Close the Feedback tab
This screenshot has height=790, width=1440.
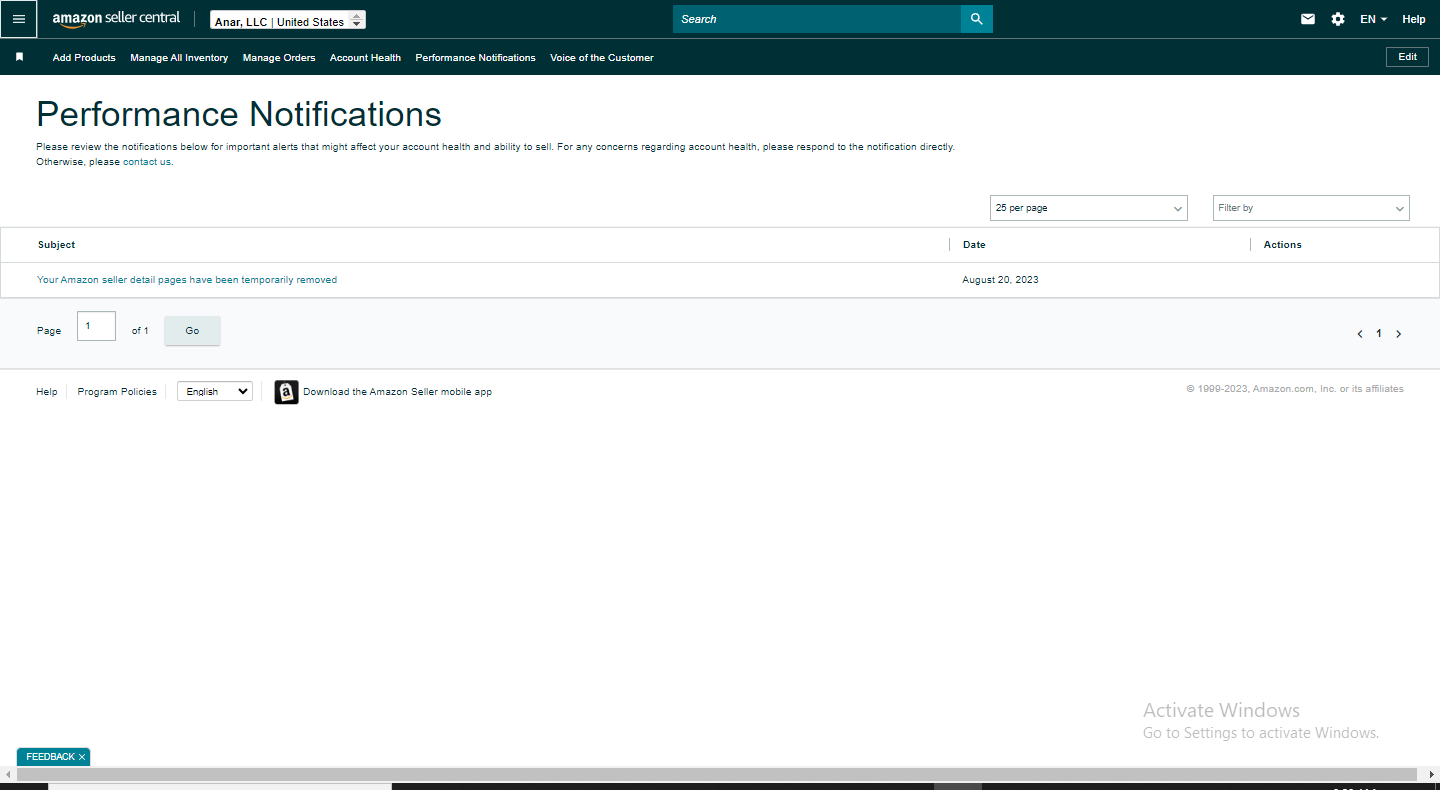[82, 757]
